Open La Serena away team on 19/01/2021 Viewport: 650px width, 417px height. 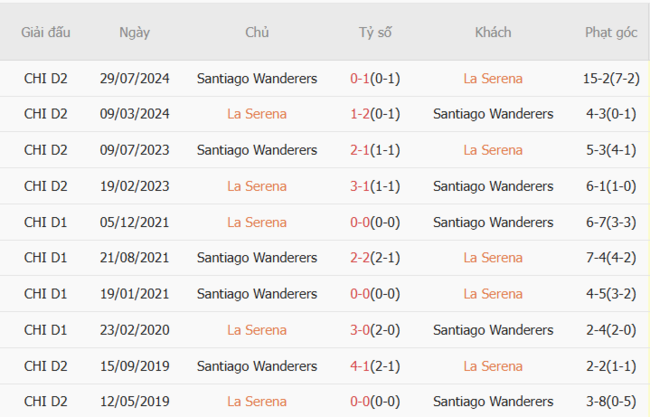(x=493, y=294)
